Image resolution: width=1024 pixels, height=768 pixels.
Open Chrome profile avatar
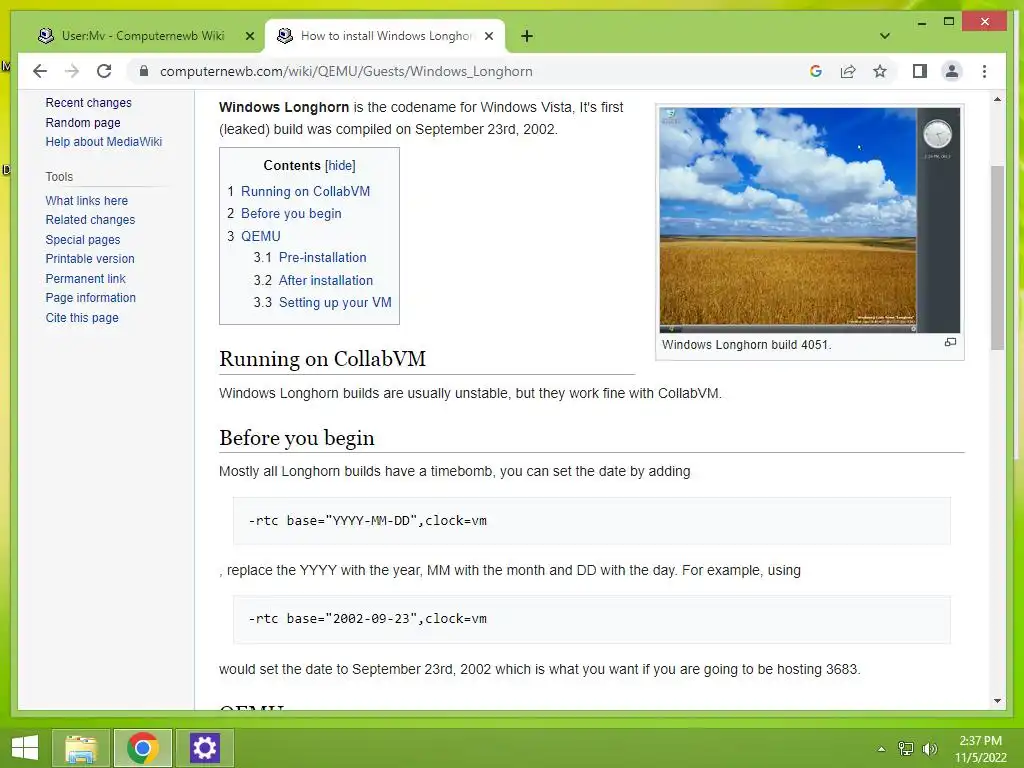tap(952, 71)
